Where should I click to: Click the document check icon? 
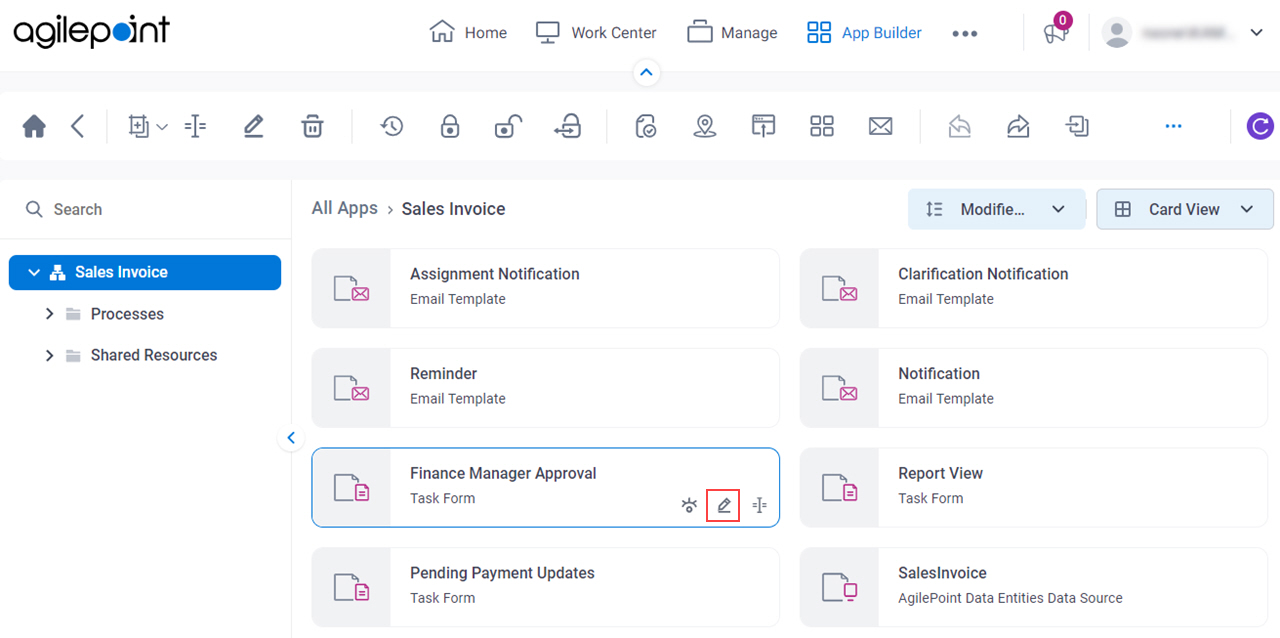(x=646, y=126)
